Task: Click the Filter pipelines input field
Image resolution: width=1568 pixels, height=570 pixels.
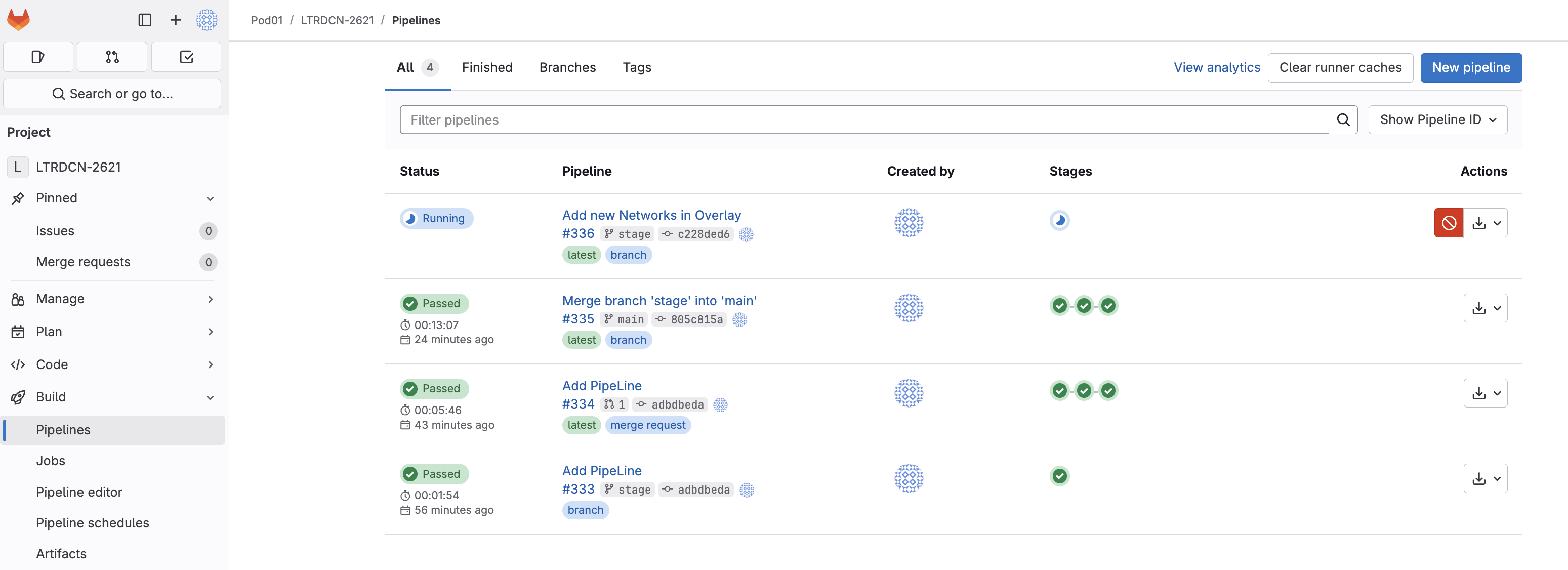Action: [x=863, y=120]
